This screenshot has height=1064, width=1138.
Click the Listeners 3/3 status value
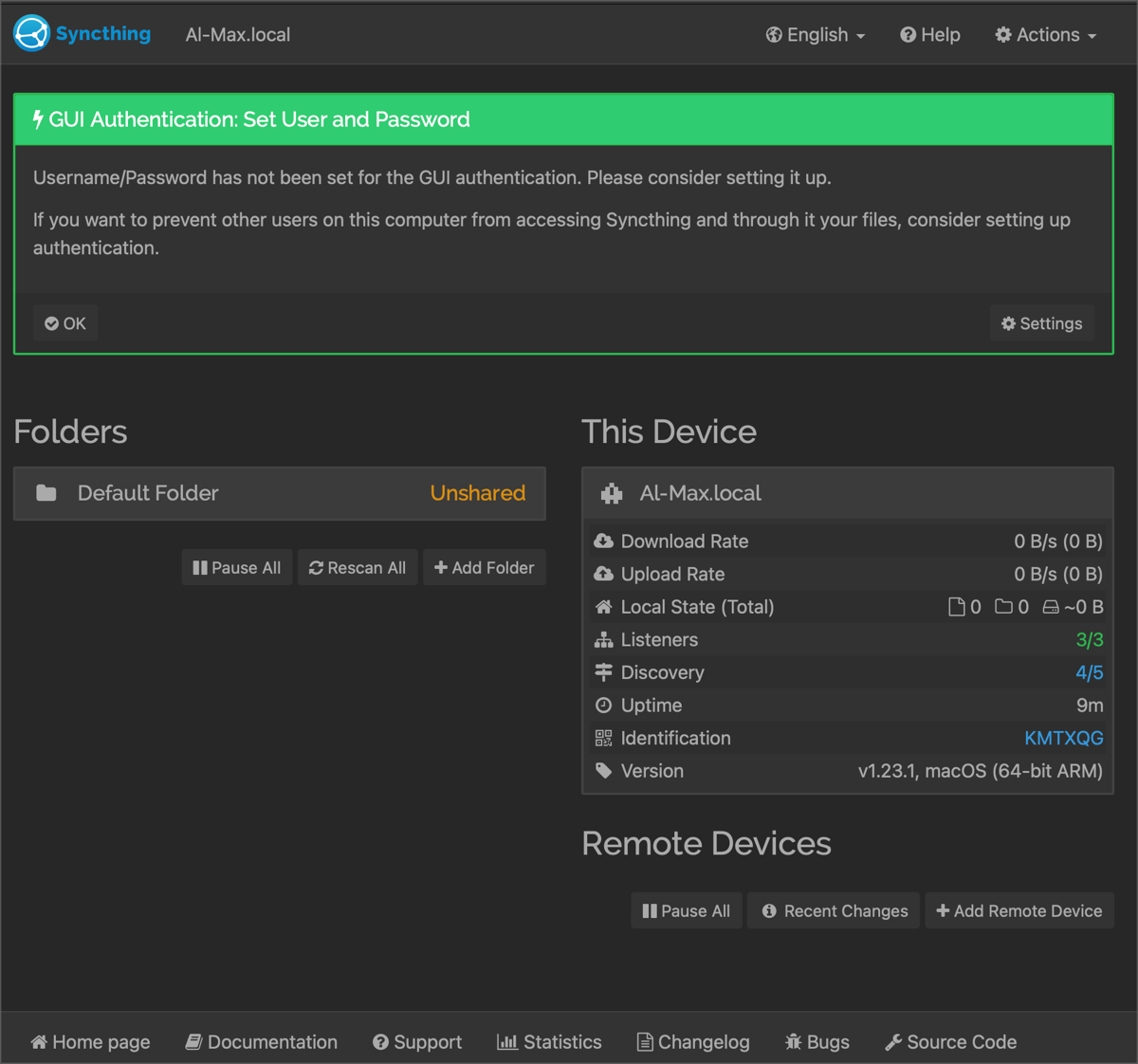click(1089, 640)
